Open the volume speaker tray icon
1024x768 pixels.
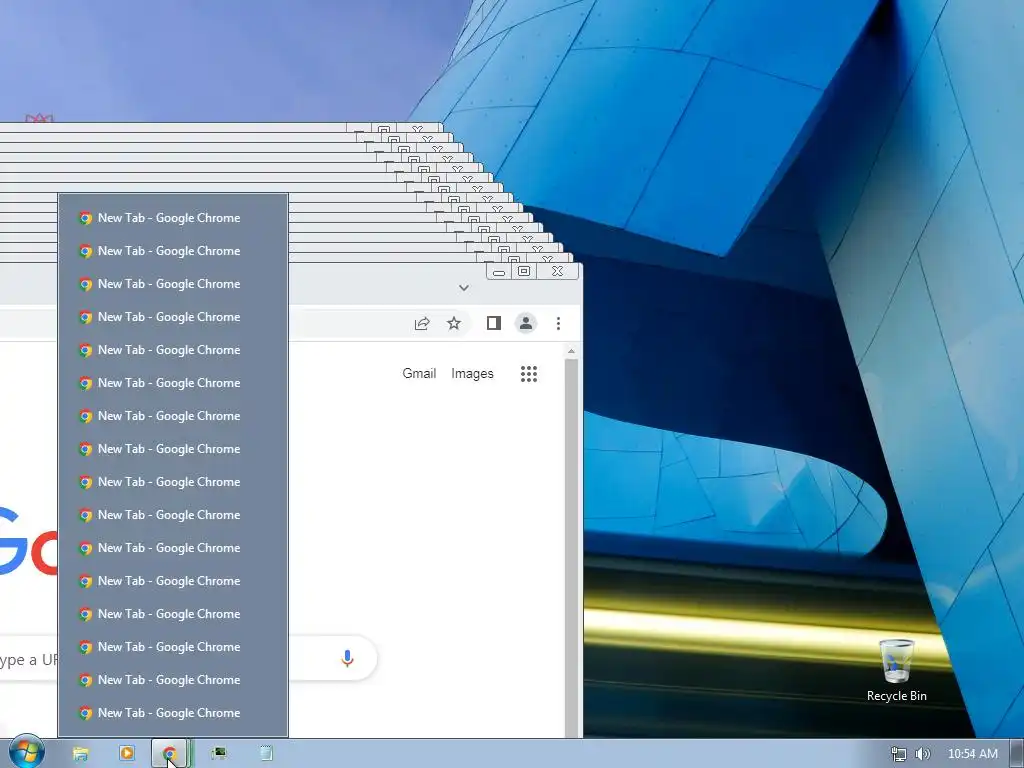(x=923, y=754)
